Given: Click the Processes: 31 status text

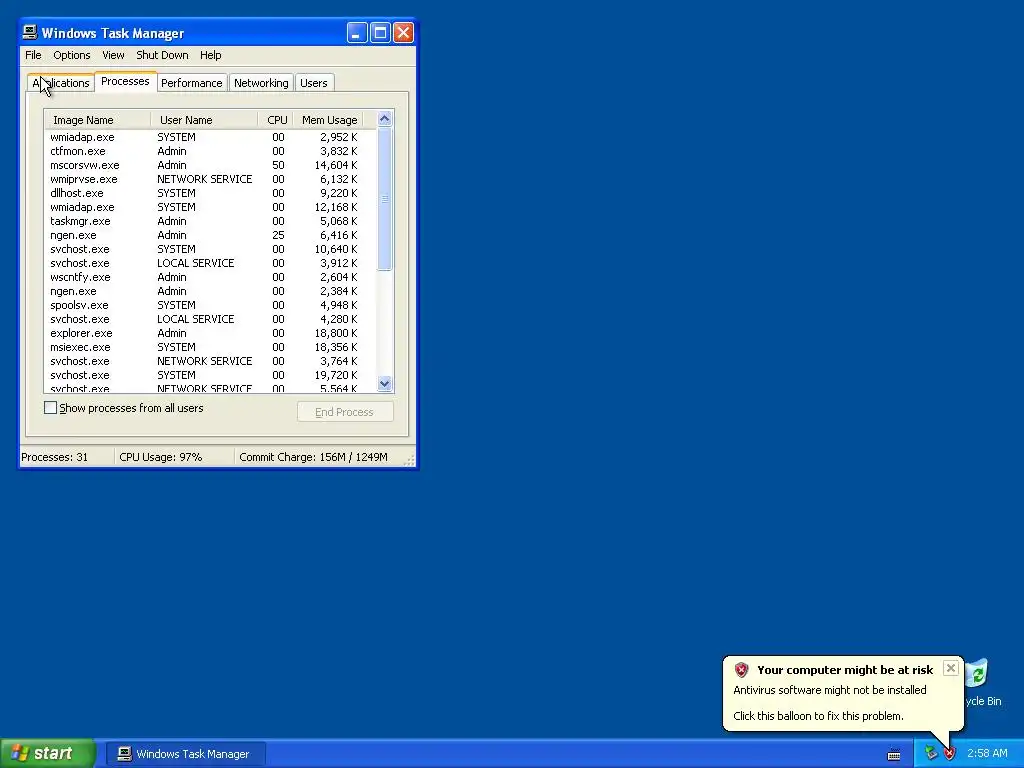Looking at the screenshot, I should (55, 457).
